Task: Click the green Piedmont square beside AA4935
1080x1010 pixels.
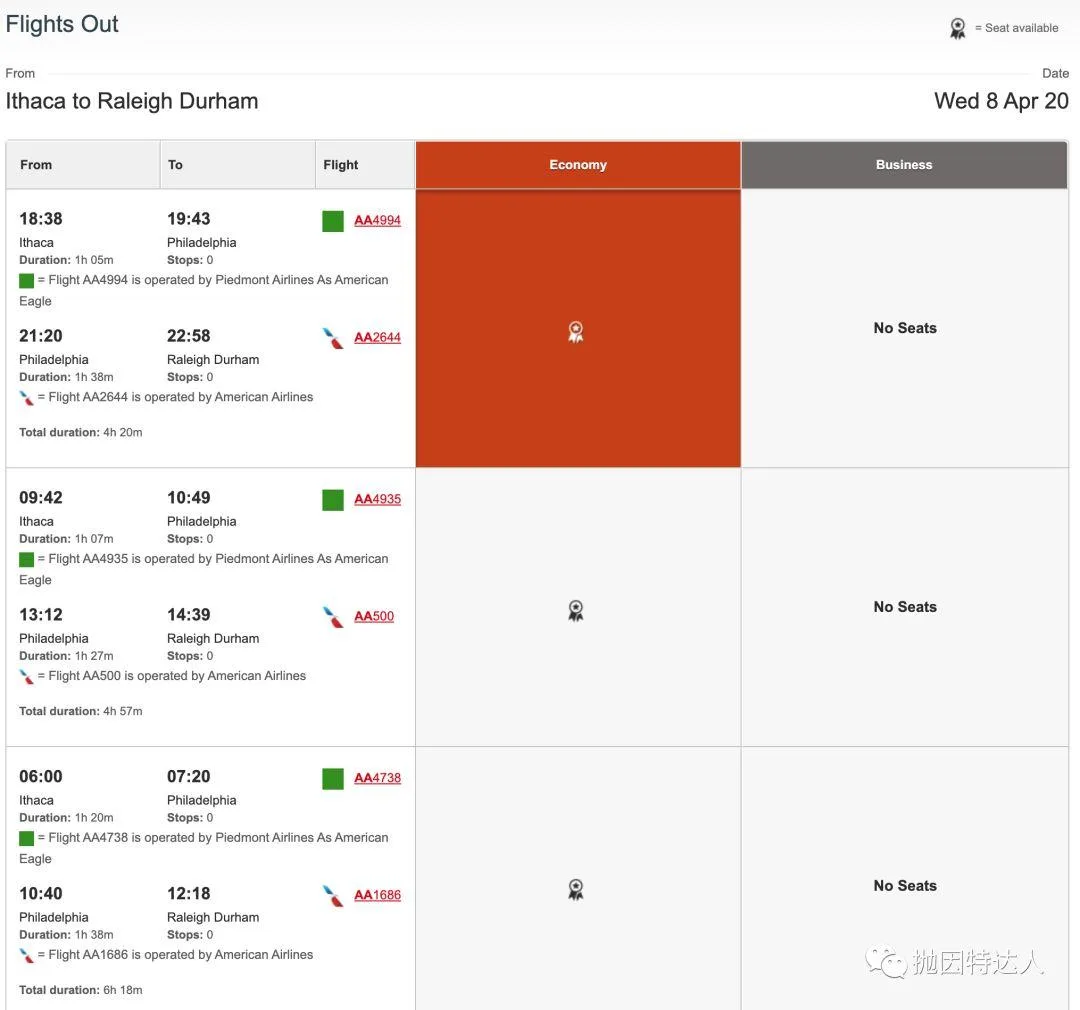Action: pyautogui.click(x=333, y=500)
